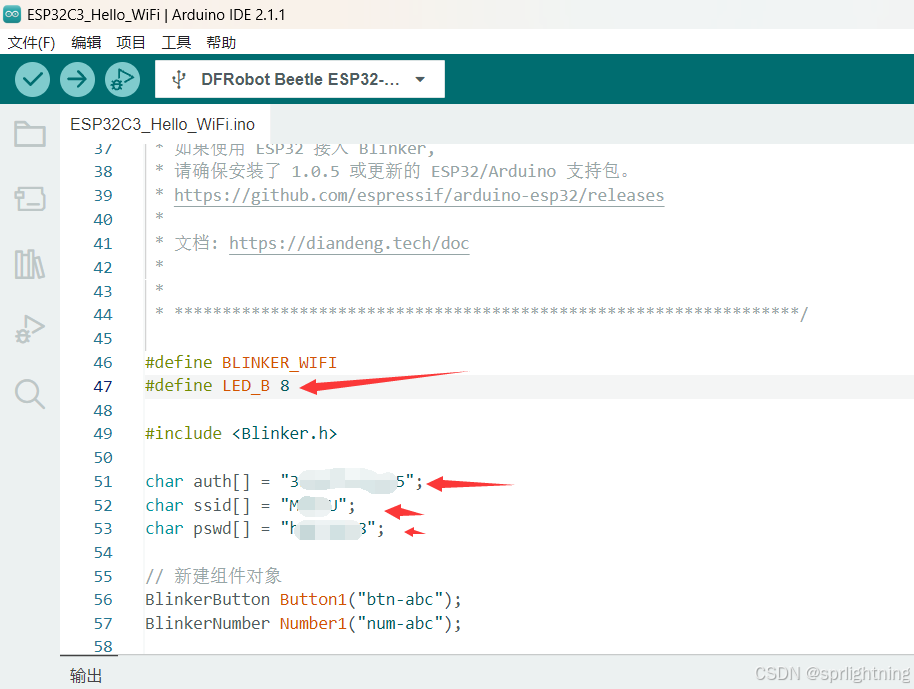Open the 工具 menu
914x689 pixels.
point(176,43)
